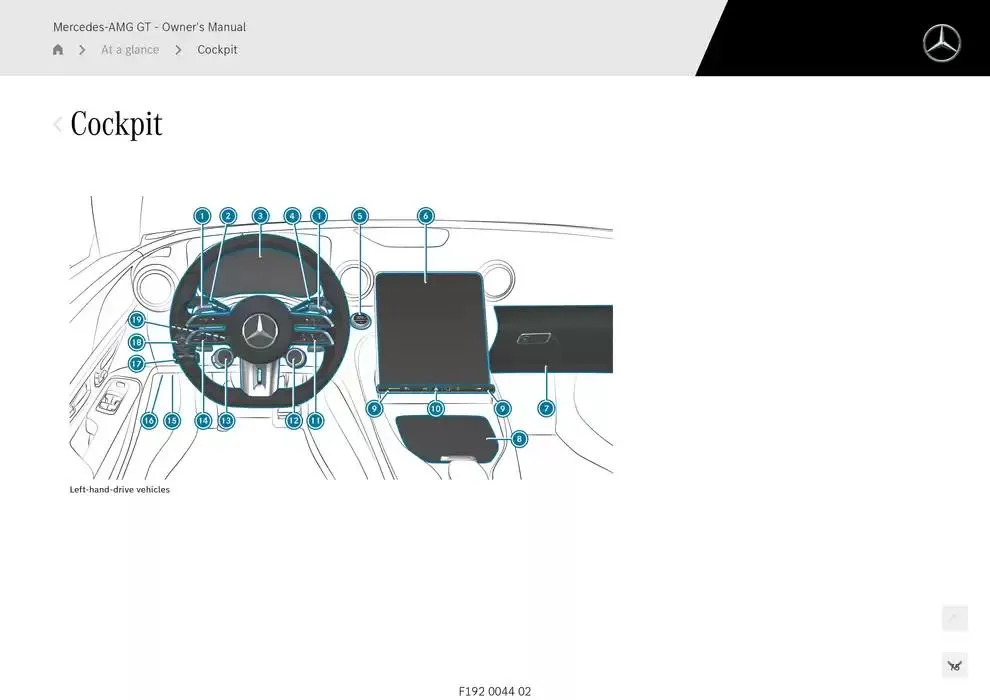Select callout number 2 in the diagram
The height and width of the screenshot is (700, 990).
(228, 216)
